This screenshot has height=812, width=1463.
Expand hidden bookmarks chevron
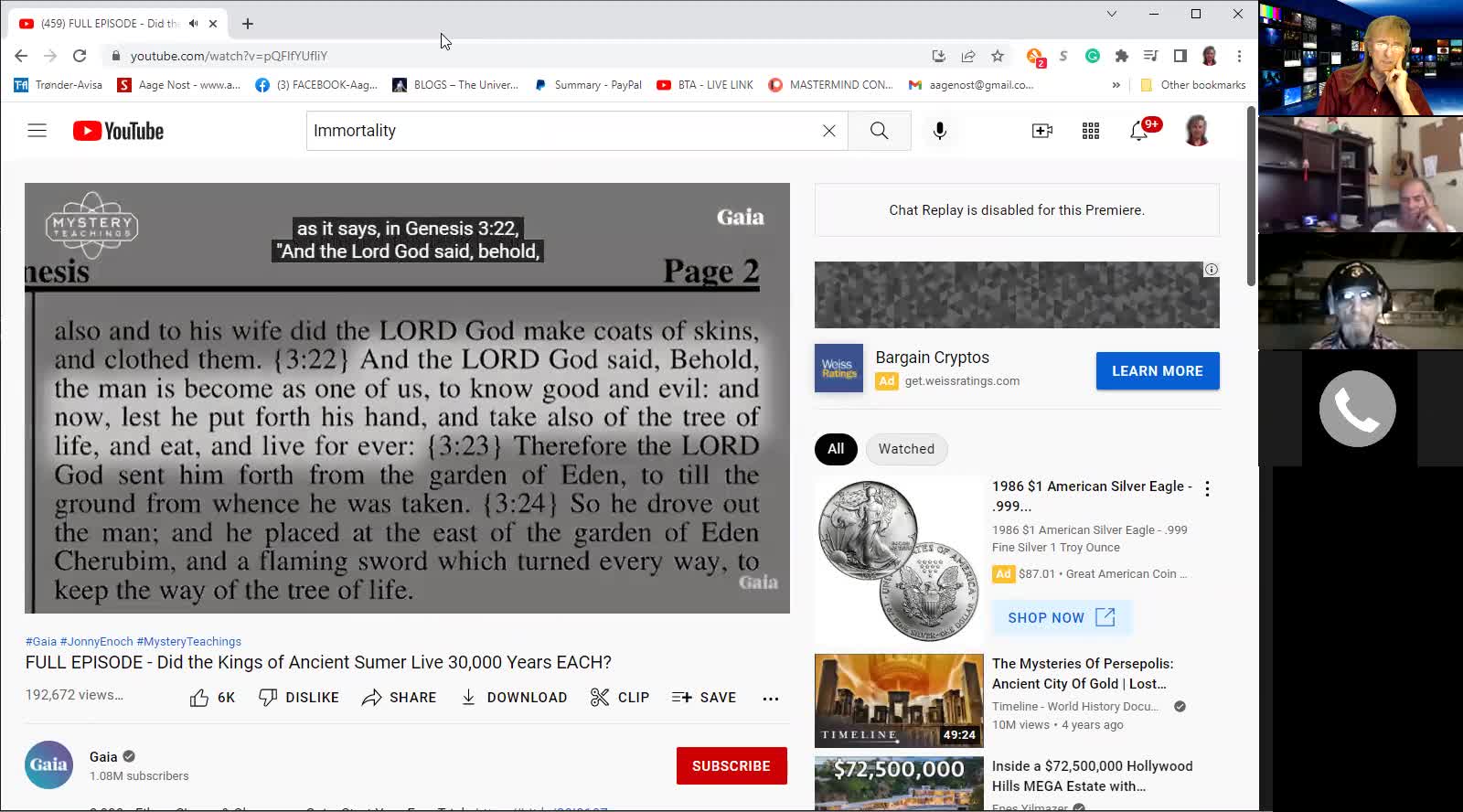1116,85
